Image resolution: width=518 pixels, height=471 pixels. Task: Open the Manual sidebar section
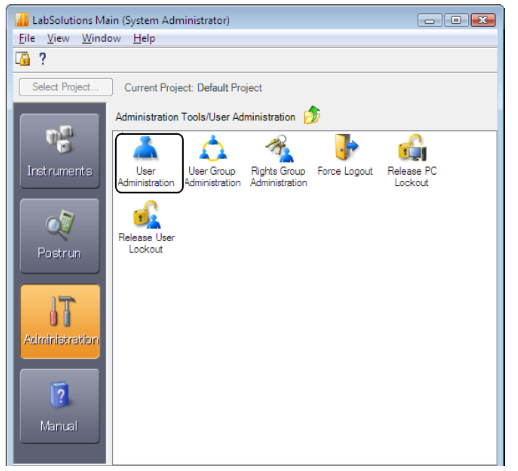[x=60, y=406]
